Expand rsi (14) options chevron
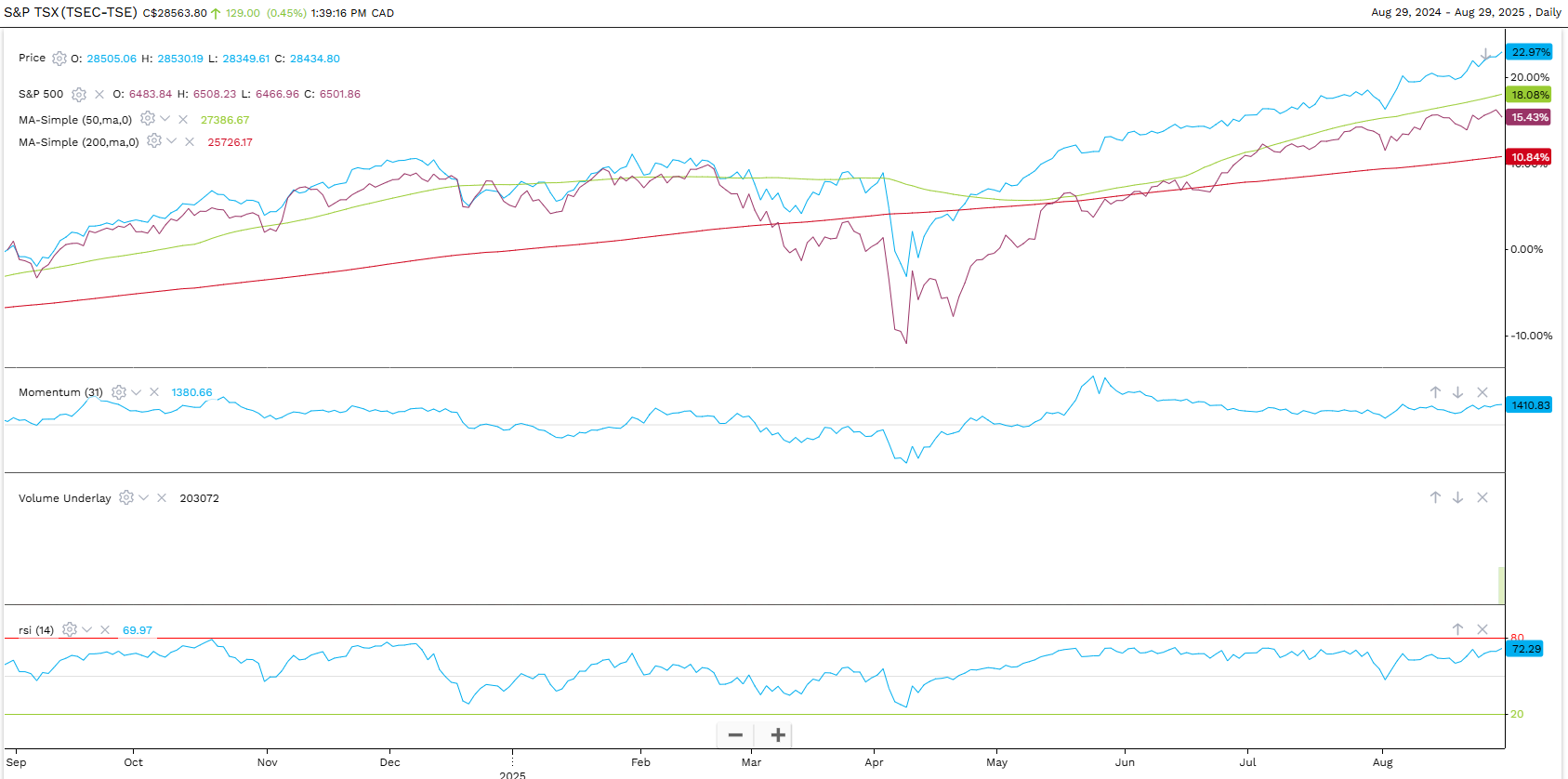Image resolution: width=1568 pixels, height=779 pixels. (87, 629)
